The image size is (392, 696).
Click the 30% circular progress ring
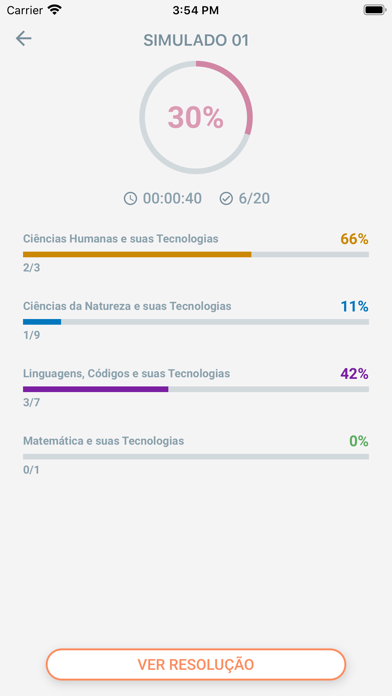(x=196, y=117)
